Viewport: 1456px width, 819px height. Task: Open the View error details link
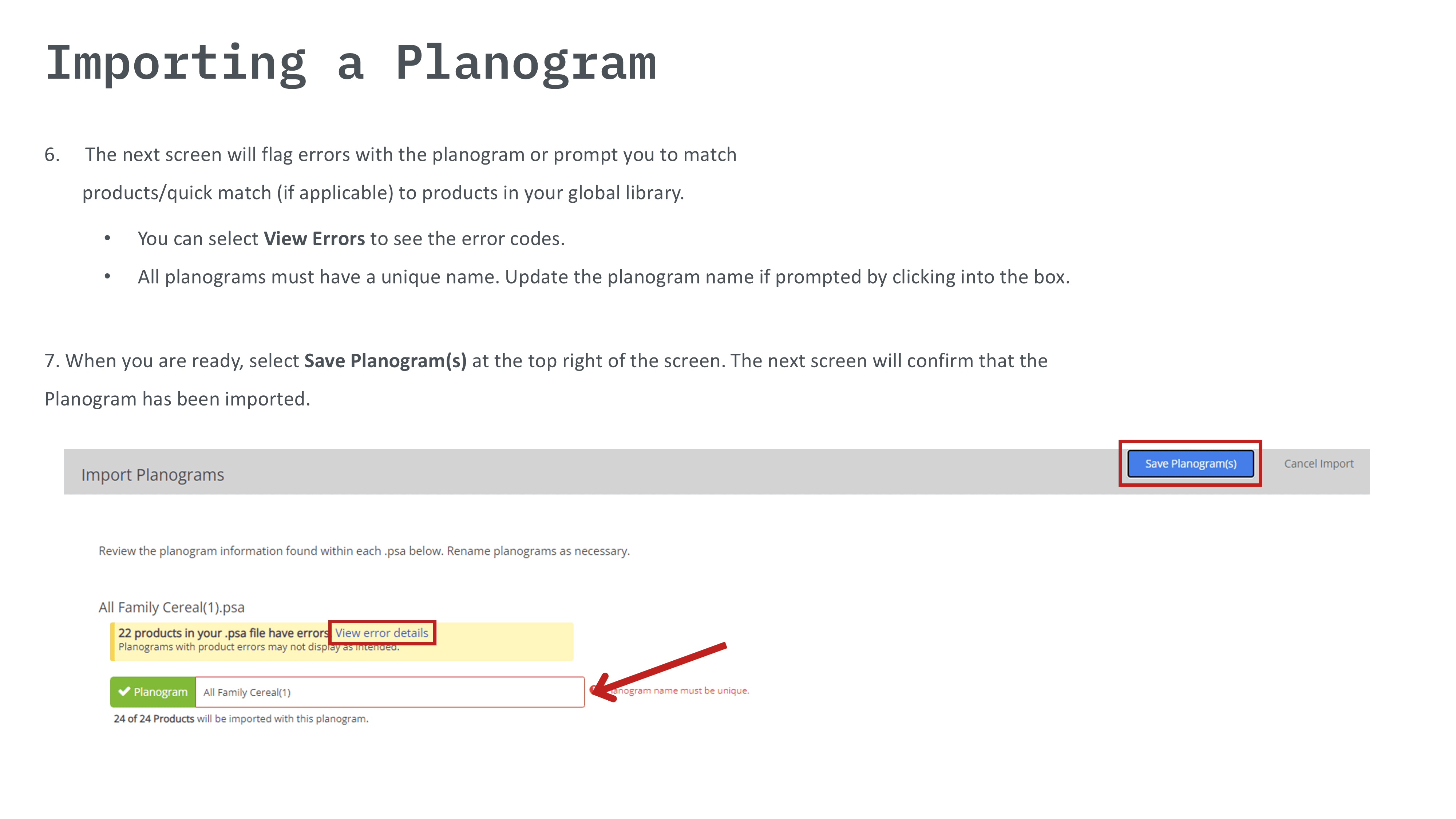pyautogui.click(x=381, y=633)
